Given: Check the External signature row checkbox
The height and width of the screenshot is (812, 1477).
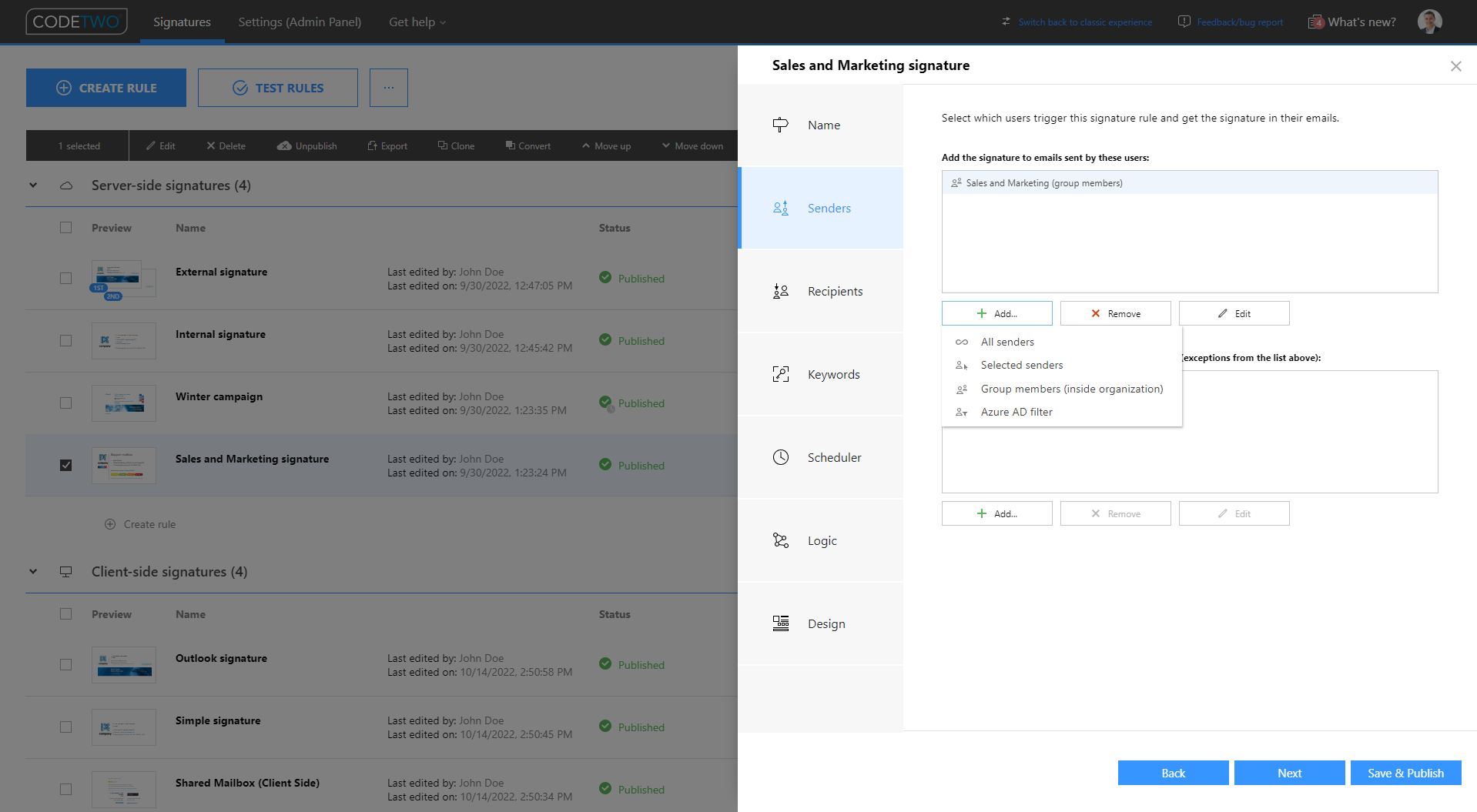Looking at the screenshot, I should pyautogui.click(x=65, y=278).
